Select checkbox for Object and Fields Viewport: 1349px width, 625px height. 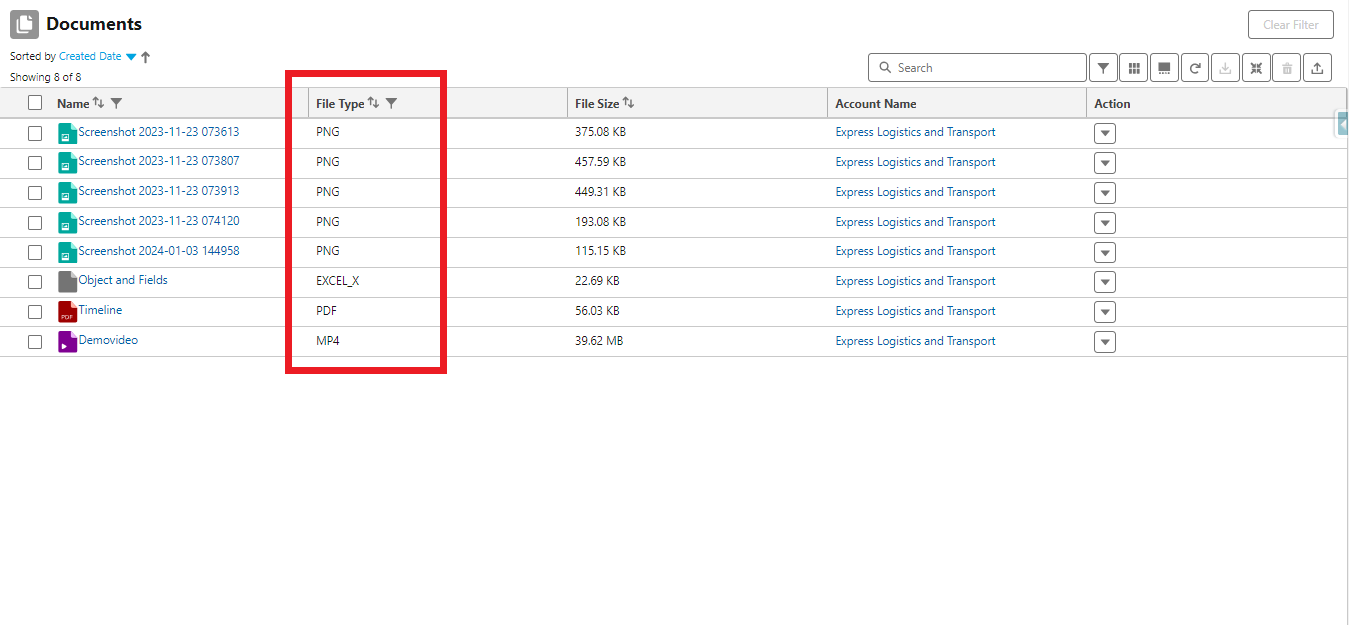[35, 282]
